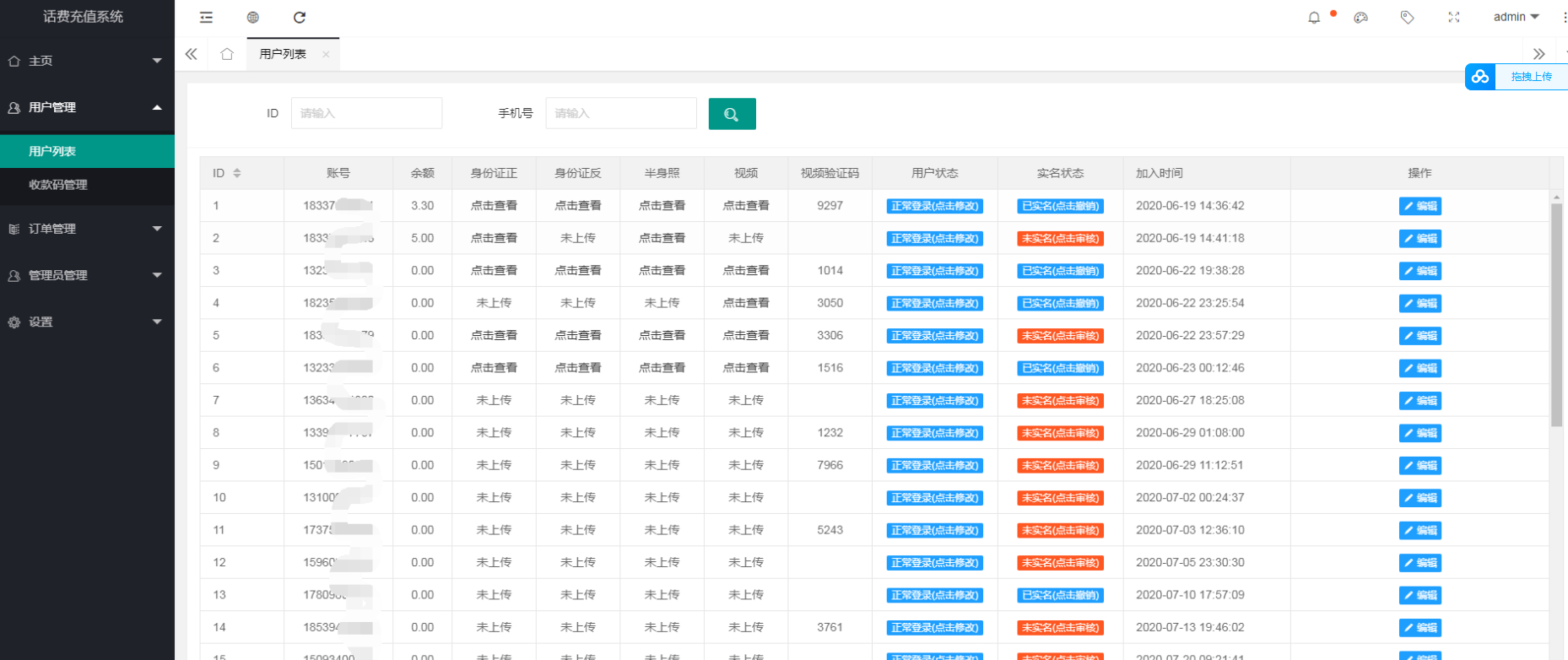Expand the 订单管理 sidebar menu
The width and height of the screenshot is (1568, 660).
(87, 229)
